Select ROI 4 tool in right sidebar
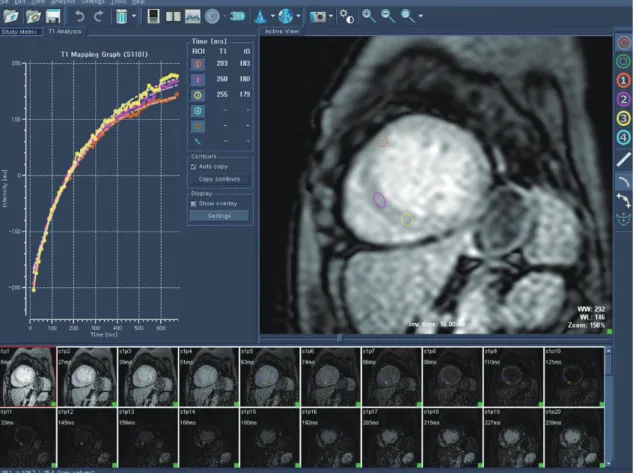 pos(624,138)
